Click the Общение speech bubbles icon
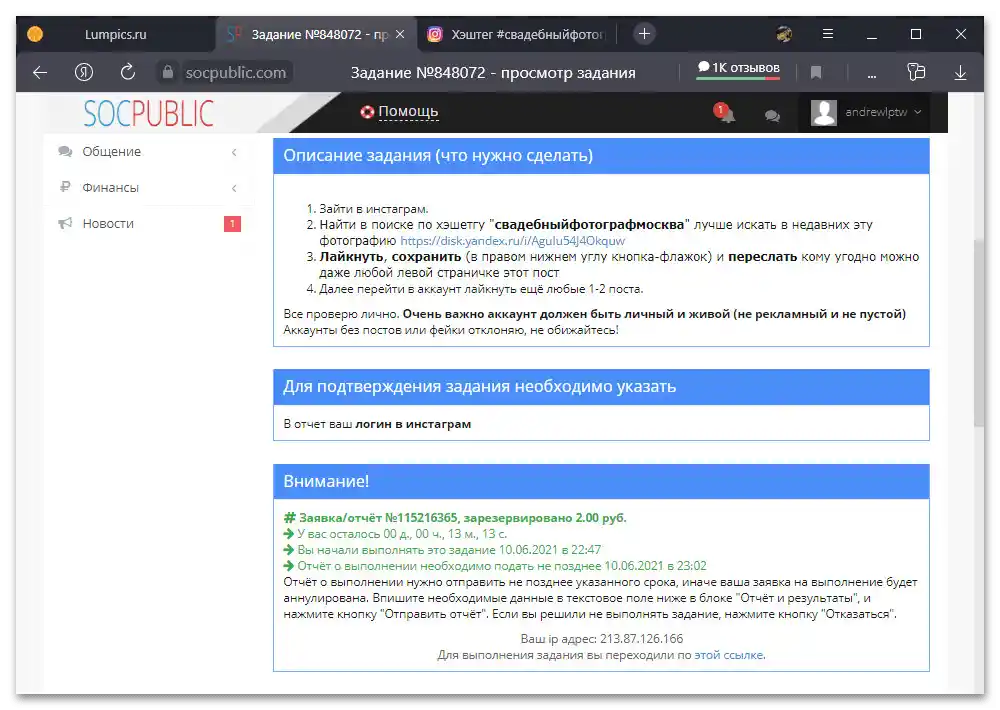Image resolution: width=1000 pixels, height=710 pixels. coord(65,152)
